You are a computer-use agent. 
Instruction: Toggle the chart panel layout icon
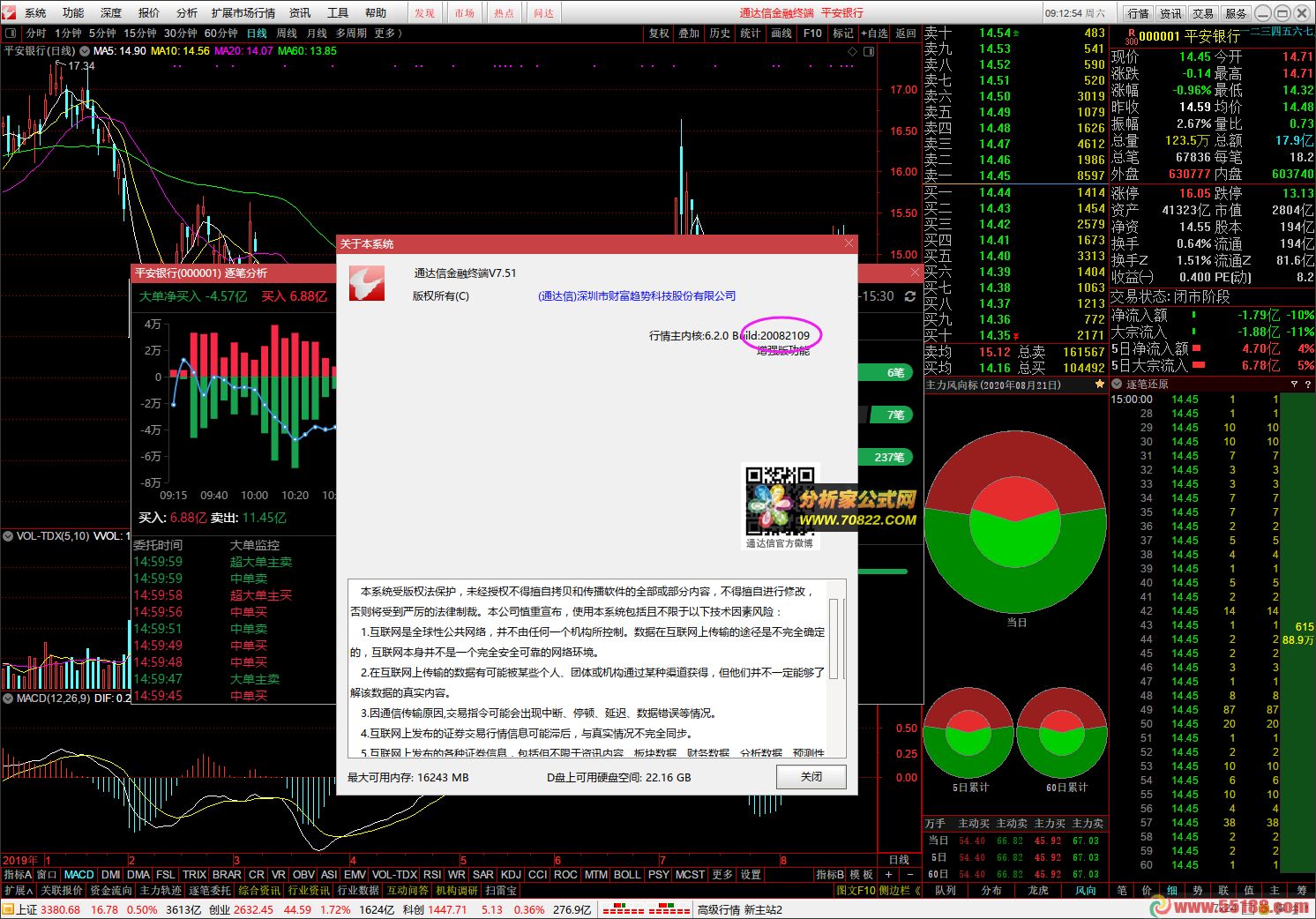tap(869, 52)
